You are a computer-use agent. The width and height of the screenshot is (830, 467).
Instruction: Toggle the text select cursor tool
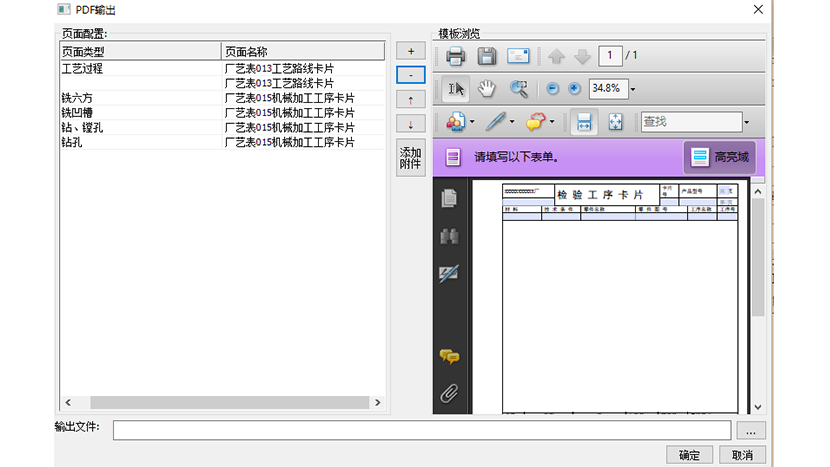(x=456, y=88)
